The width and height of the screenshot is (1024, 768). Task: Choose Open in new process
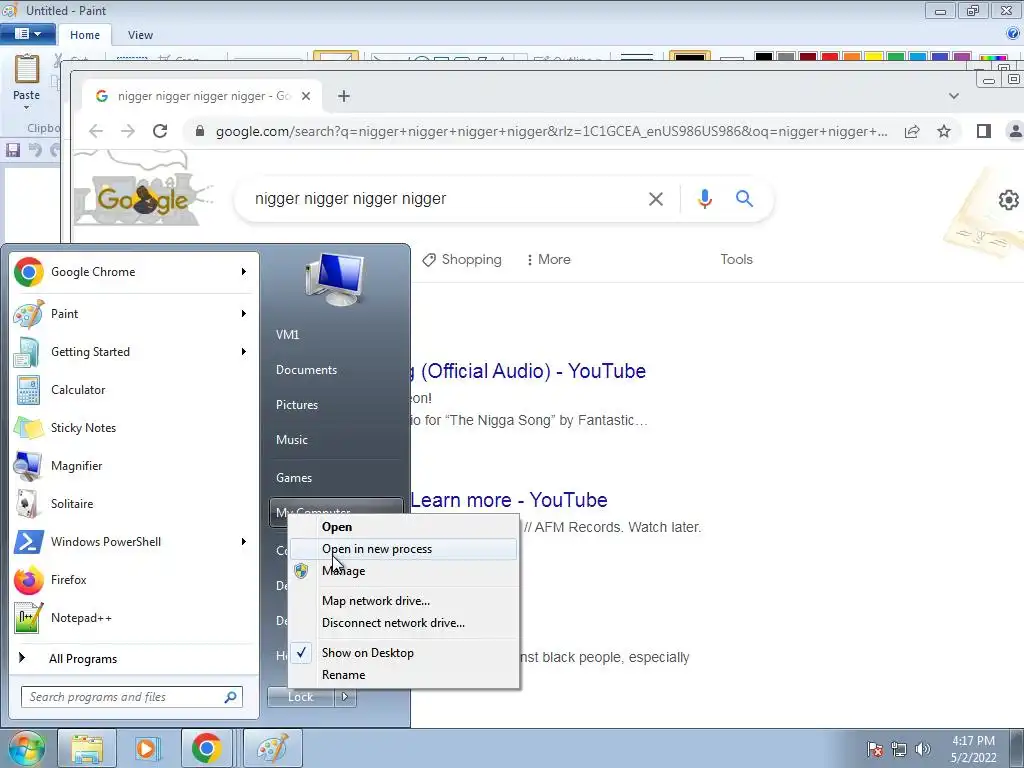(404, 549)
